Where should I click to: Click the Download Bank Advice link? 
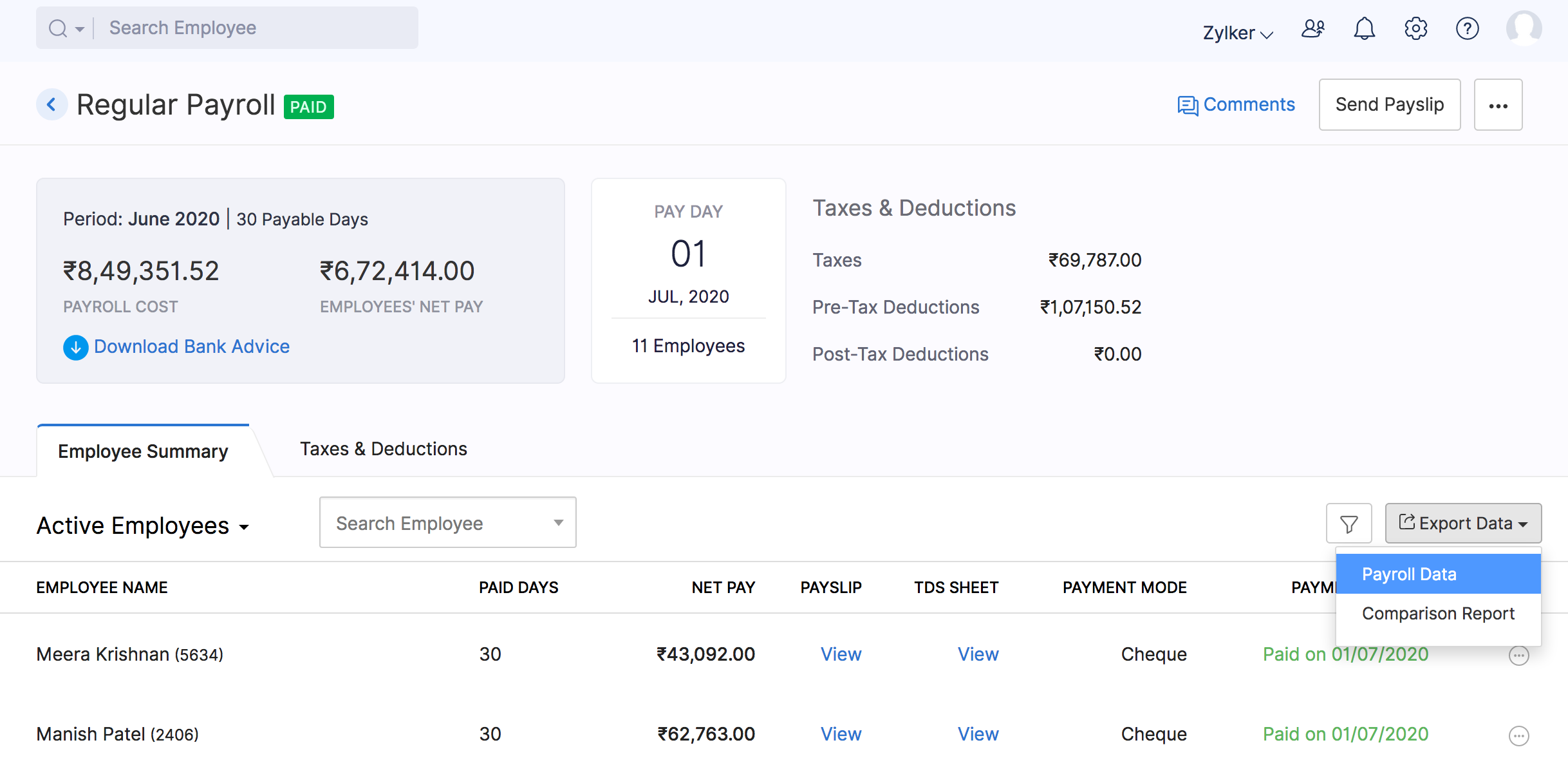click(x=191, y=347)
